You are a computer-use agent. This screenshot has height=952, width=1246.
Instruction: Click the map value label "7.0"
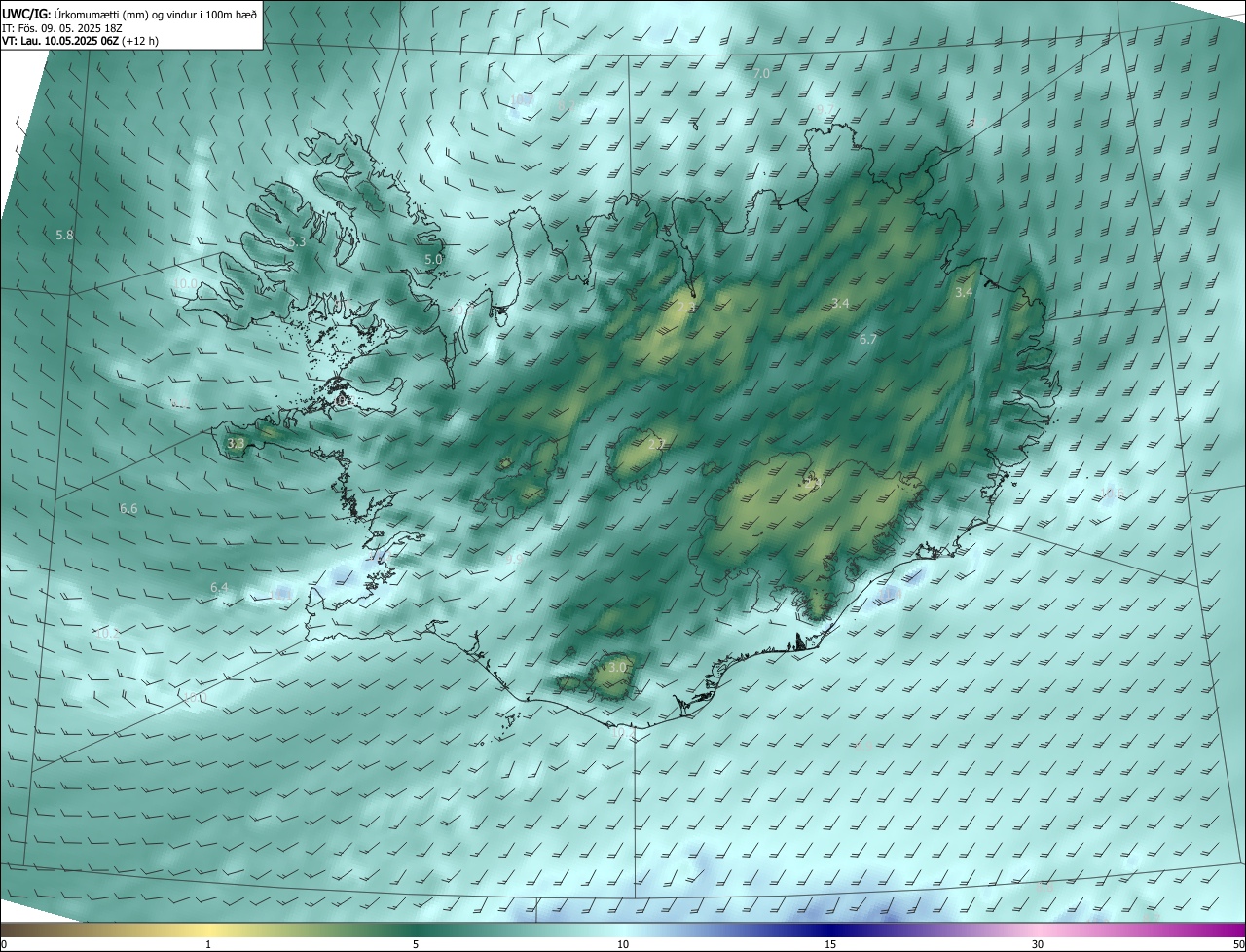[x=761, y=74]
